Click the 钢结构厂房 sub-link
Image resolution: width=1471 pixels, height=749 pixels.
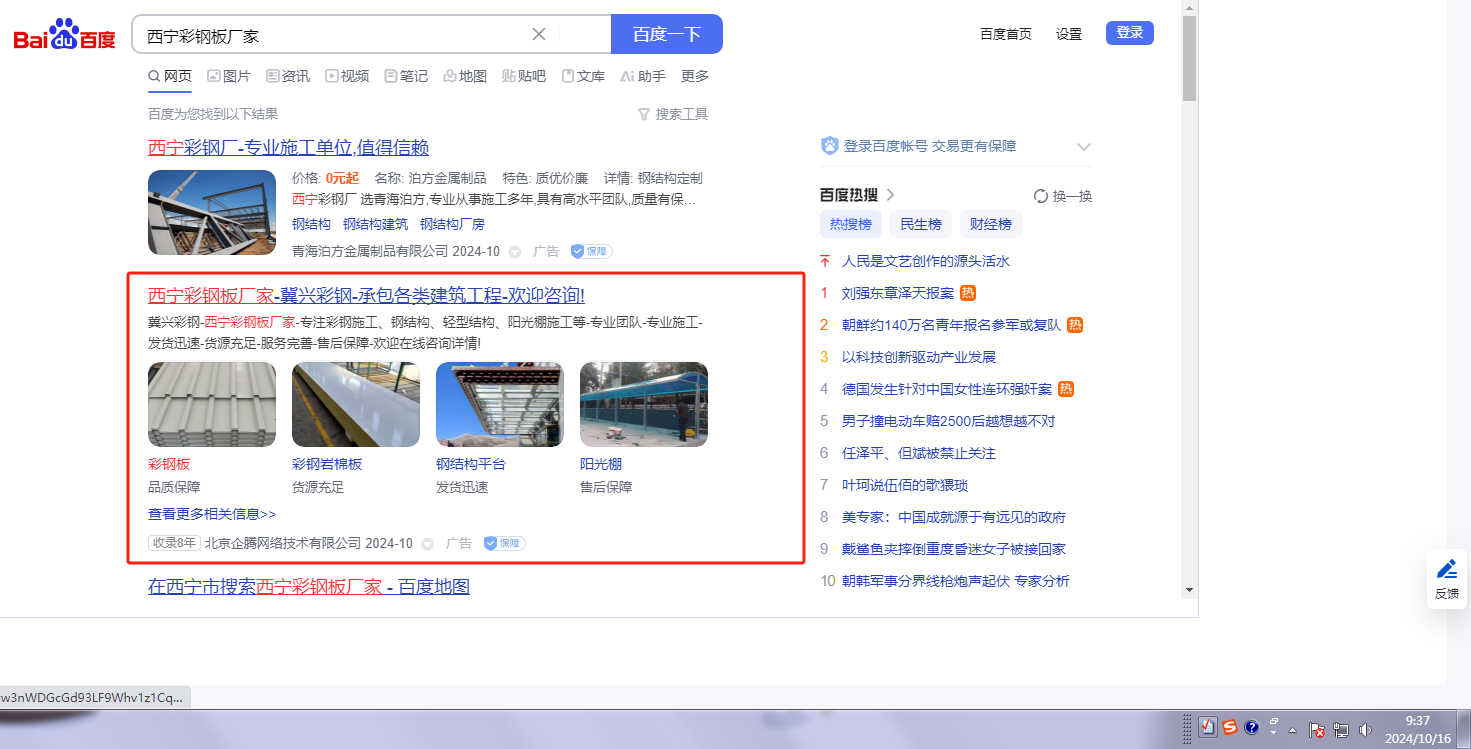pyautogui.click(x=453, y=224)
